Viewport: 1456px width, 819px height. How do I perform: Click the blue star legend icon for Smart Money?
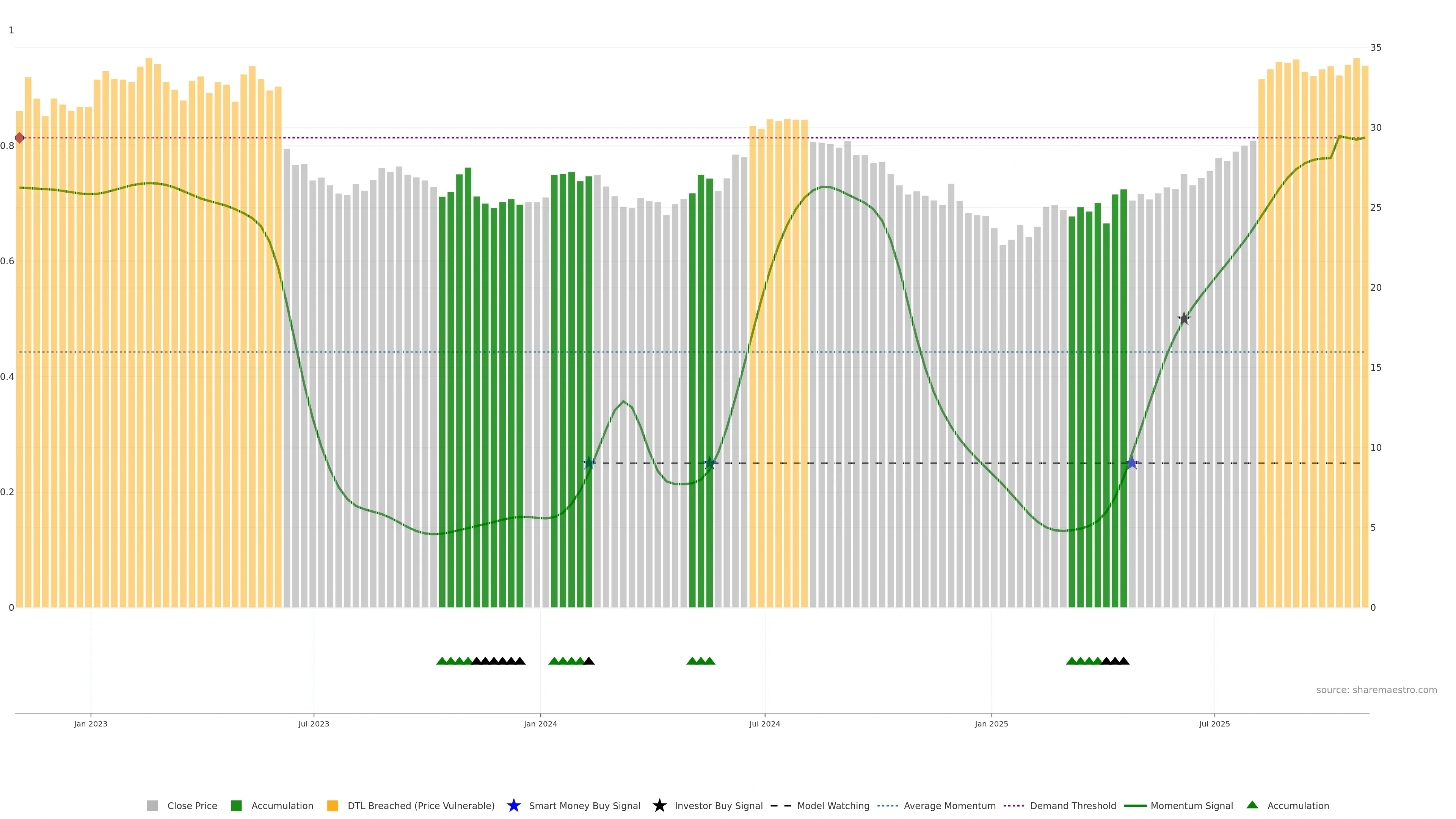(513, 805)
